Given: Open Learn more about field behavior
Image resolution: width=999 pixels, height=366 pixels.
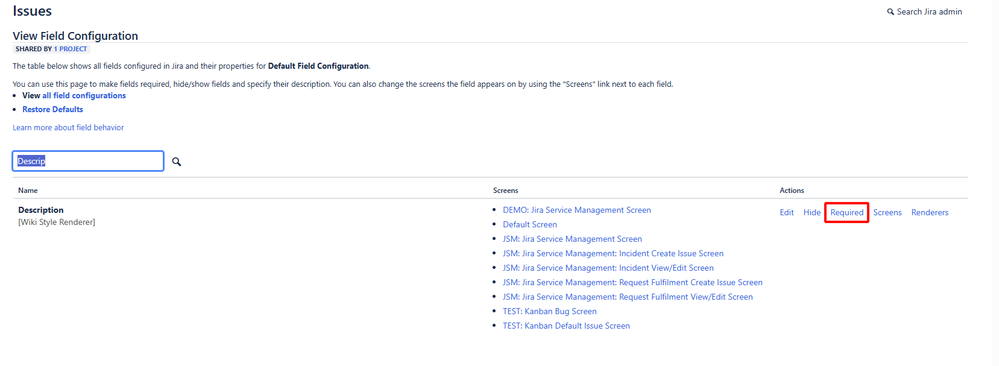Looking at the screenshot, I should pos(68,128).
